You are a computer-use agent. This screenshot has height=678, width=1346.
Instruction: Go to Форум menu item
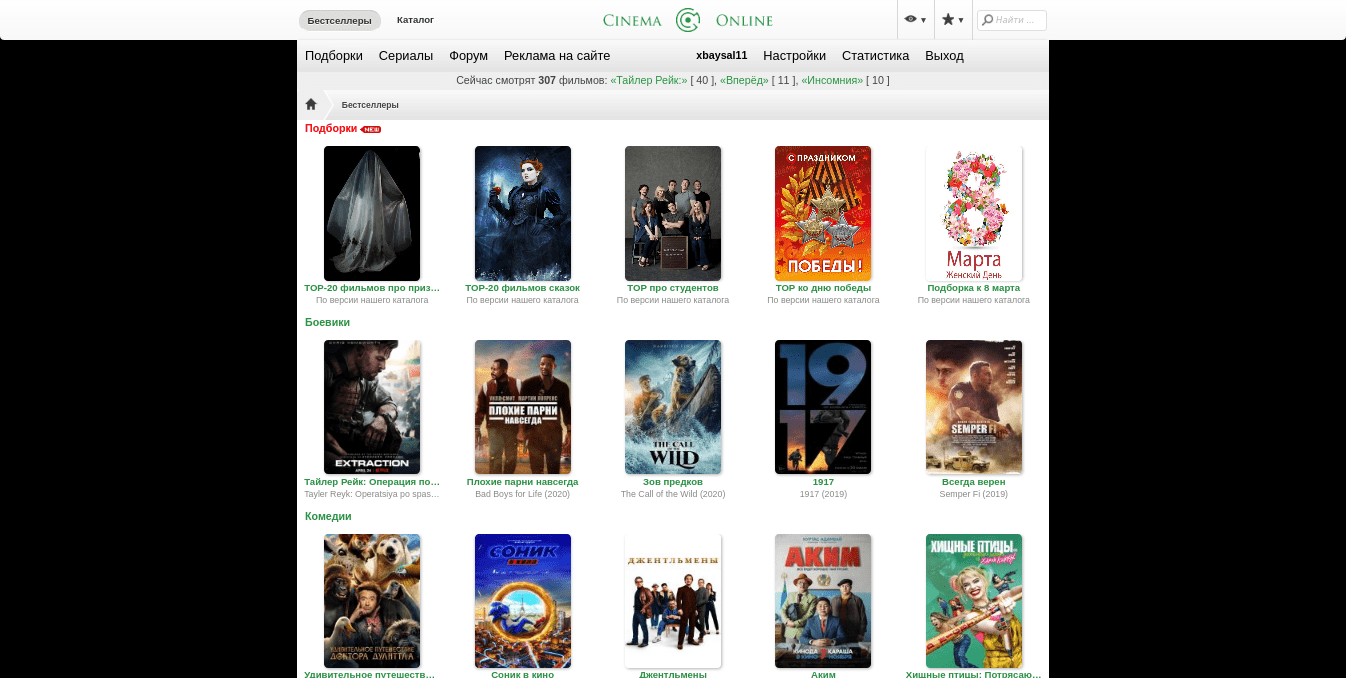pyautogui.click(x=468, y=56)
